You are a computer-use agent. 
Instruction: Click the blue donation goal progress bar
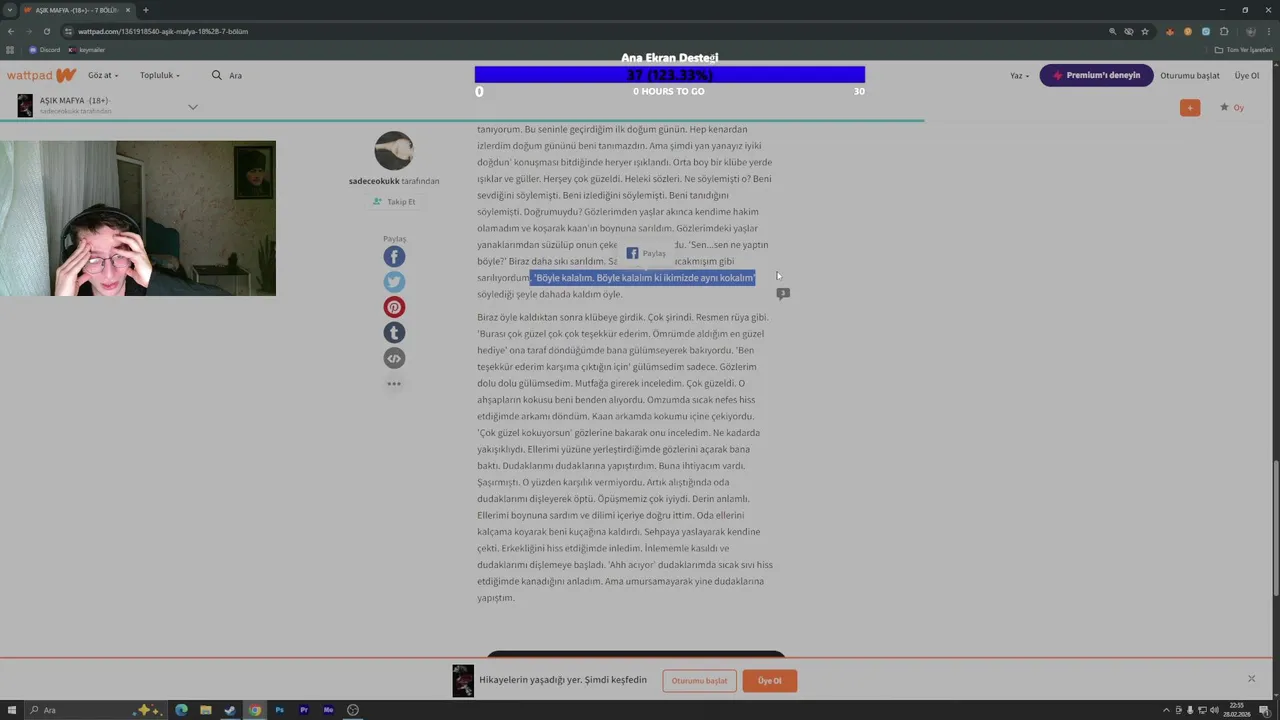point(669,75)
